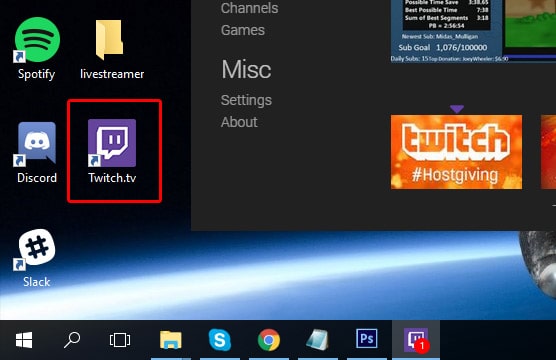
Task: Open the Notepad-style app in taskbar
Action: coord(318,340)
